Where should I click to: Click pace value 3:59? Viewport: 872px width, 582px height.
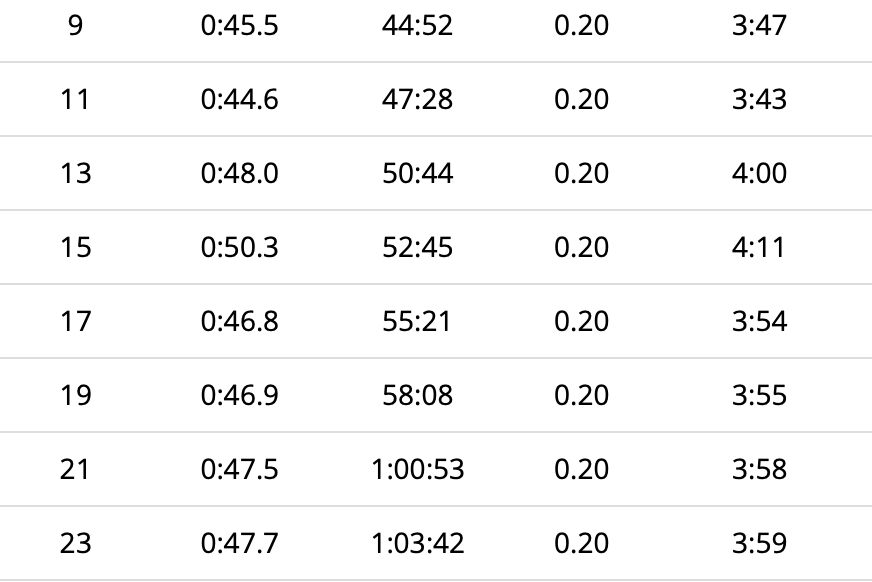point(759,543)
